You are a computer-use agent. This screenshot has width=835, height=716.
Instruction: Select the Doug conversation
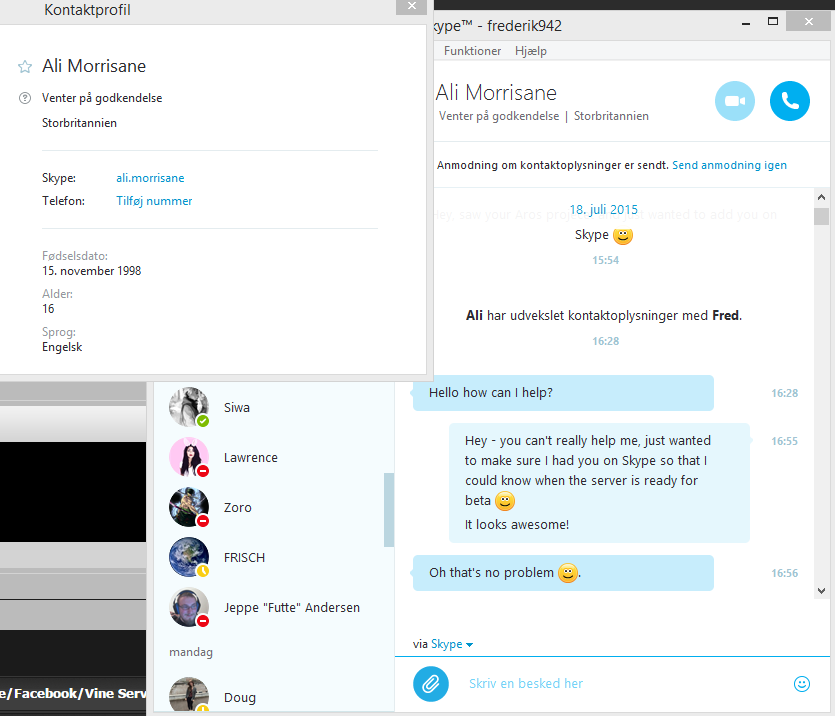pyautogui.click(x=274, y=694)
